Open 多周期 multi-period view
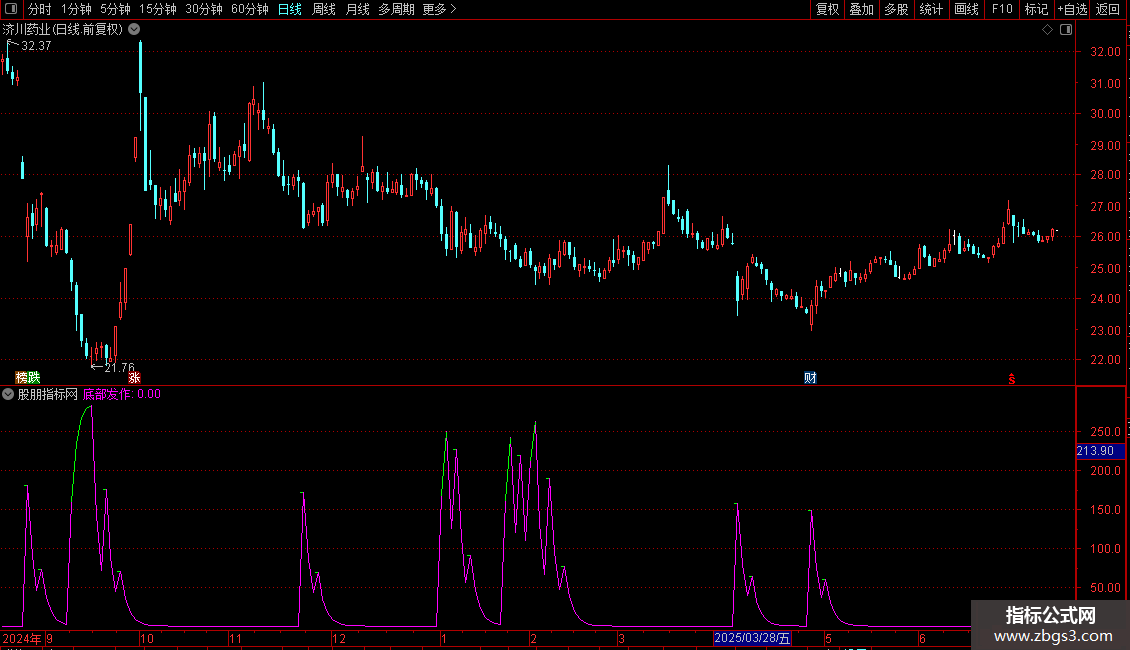This screenshot has width=1130, height=650. click(x=396, y=9)
